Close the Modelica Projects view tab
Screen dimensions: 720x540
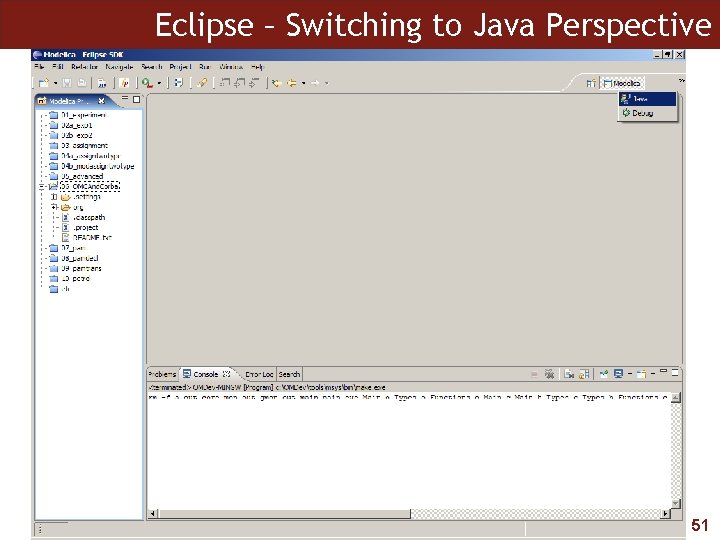pyautogui.click(x=101, y=101)
